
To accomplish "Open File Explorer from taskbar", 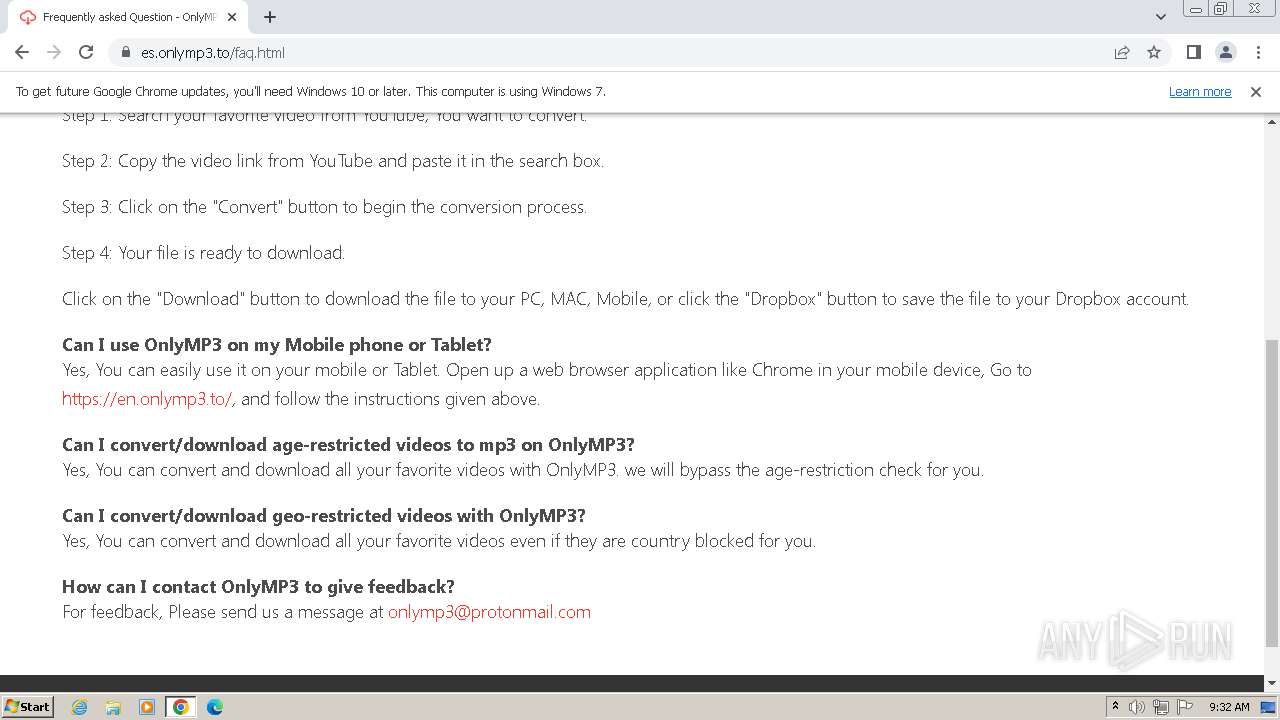I will (x=113, y=707).
